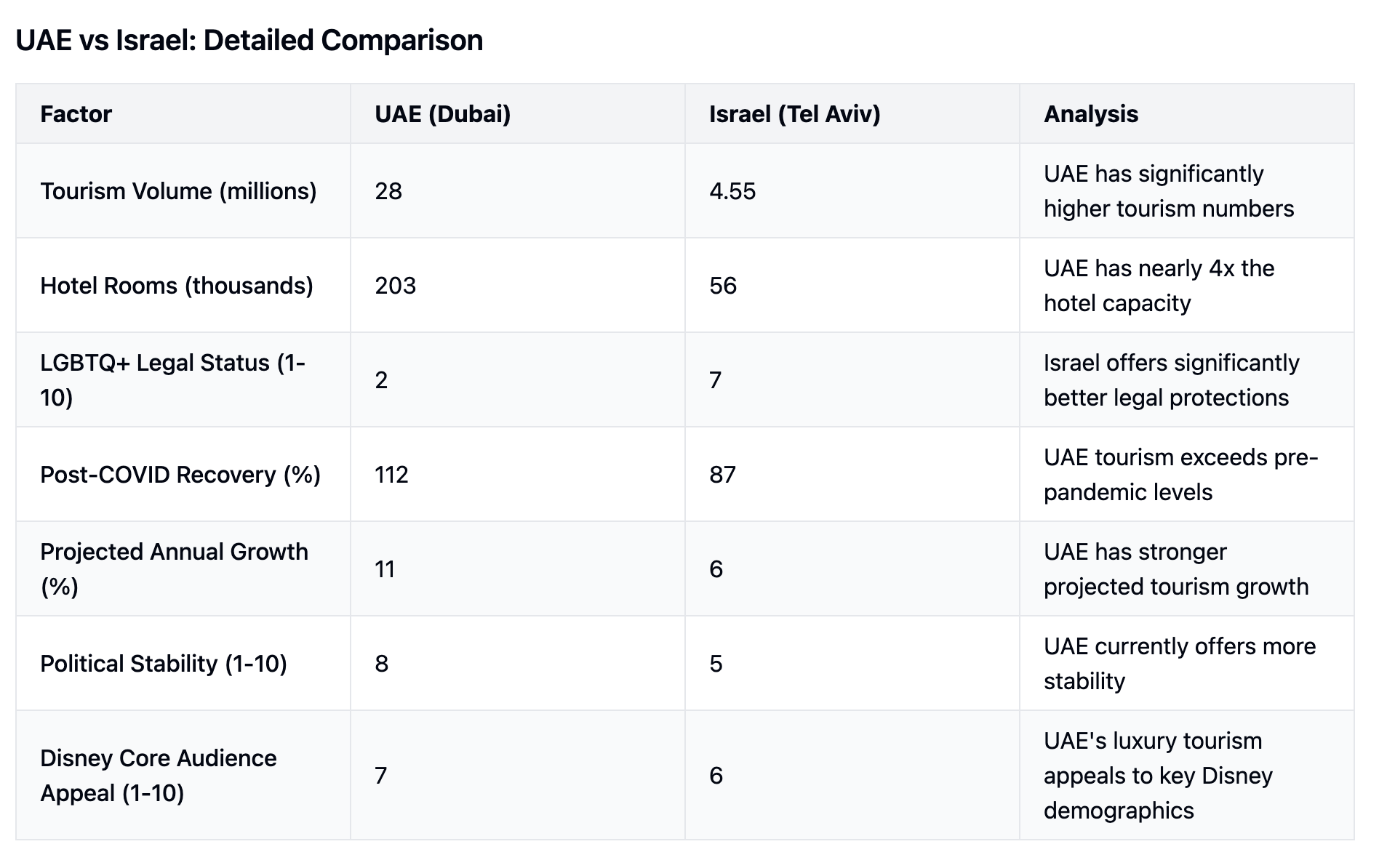Viewport: 1379px width, 868px height.
Task: Click the 'Hotel Rooms (thousands)' row label
Action: pos(177,286)
